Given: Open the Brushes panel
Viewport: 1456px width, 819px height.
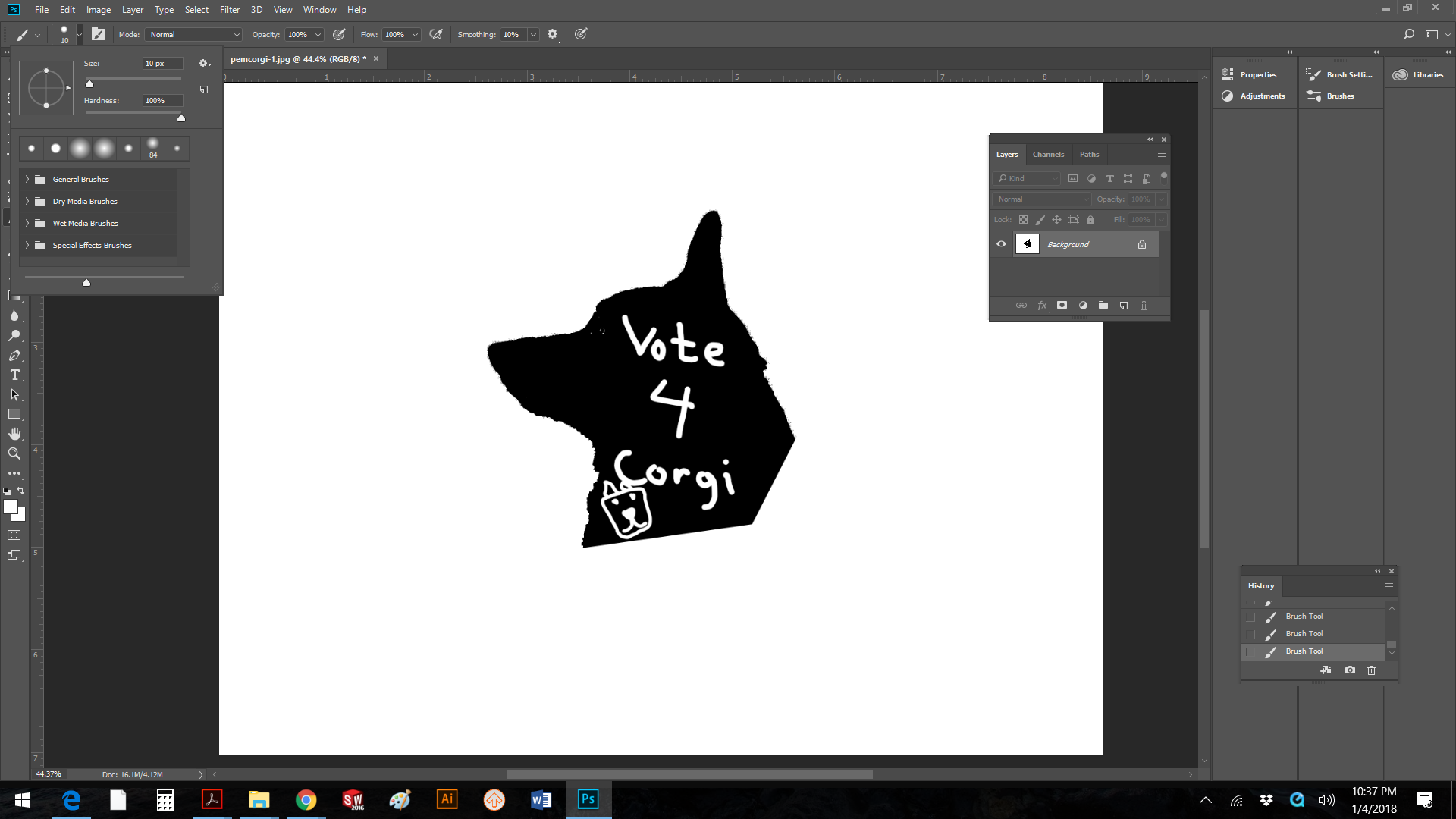Looking at the screenshot, I should 1339,96.
